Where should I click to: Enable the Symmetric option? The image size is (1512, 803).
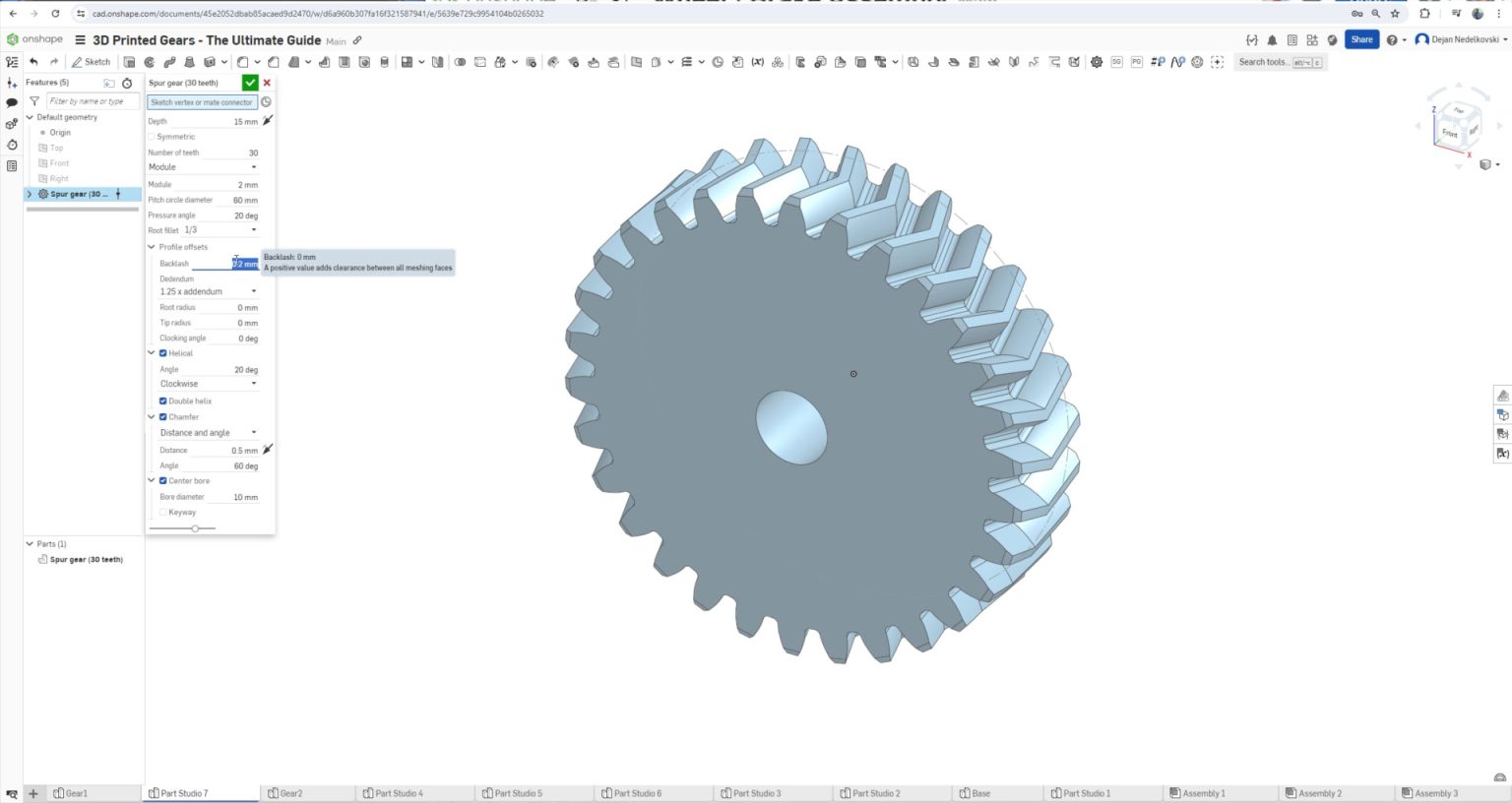154,137
